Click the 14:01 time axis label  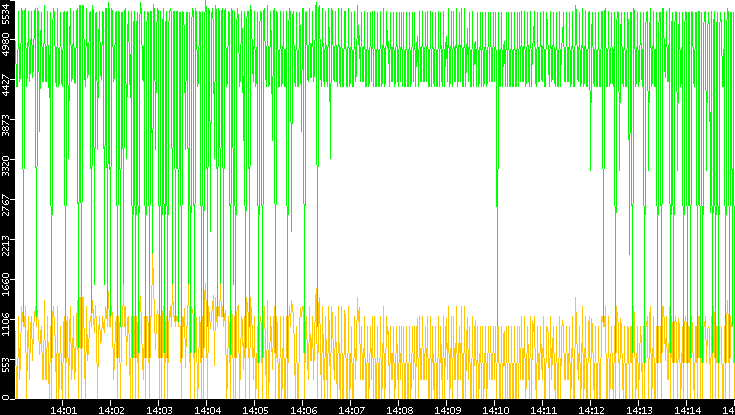64,408
